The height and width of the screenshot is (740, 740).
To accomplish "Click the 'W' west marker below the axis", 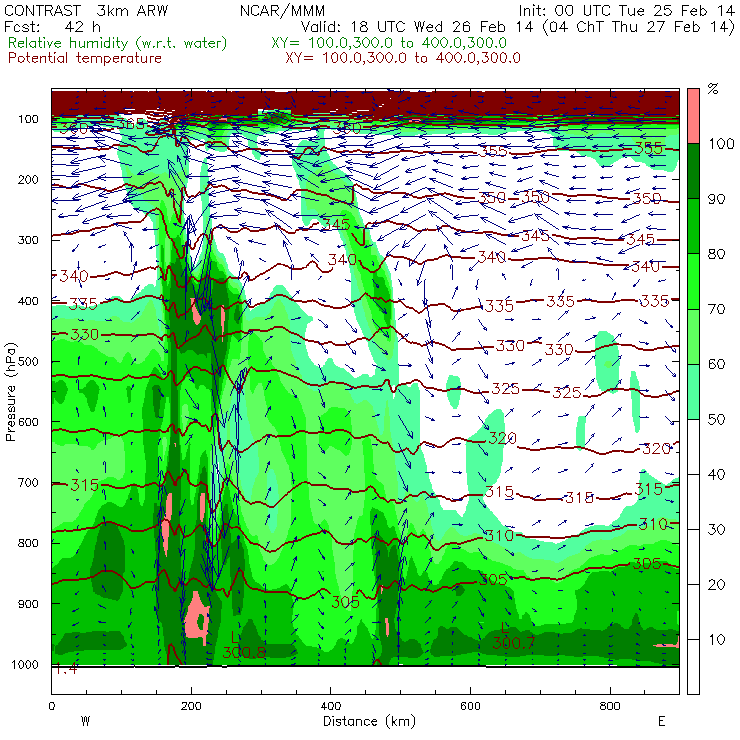I will tap(85, 722).
